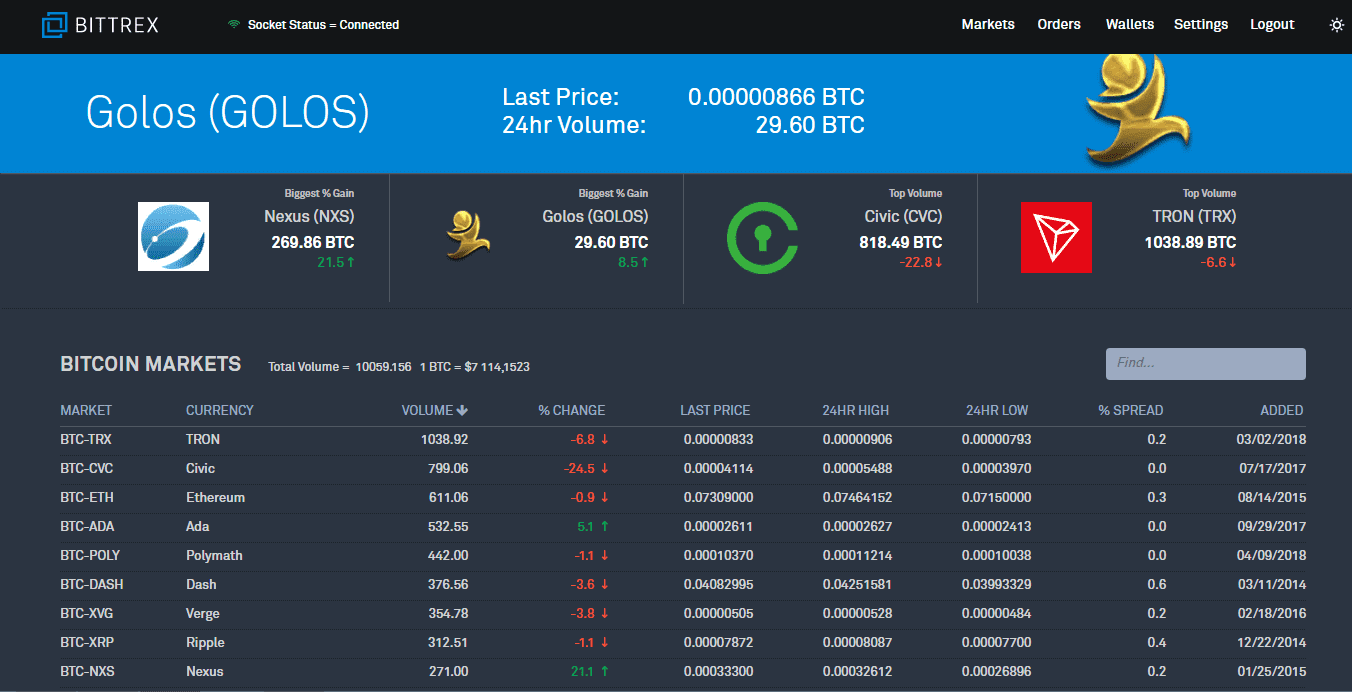This screenshot has height=692, width=1352.
Task: Click volume 1038.92 in TRON row
Action: (443, 439)
